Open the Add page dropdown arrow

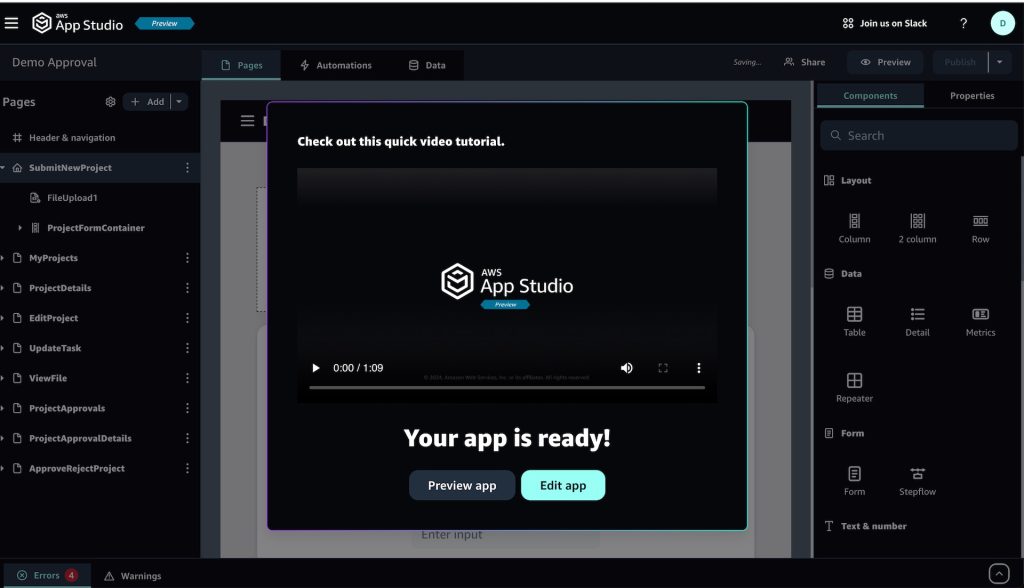click(179, 102)
